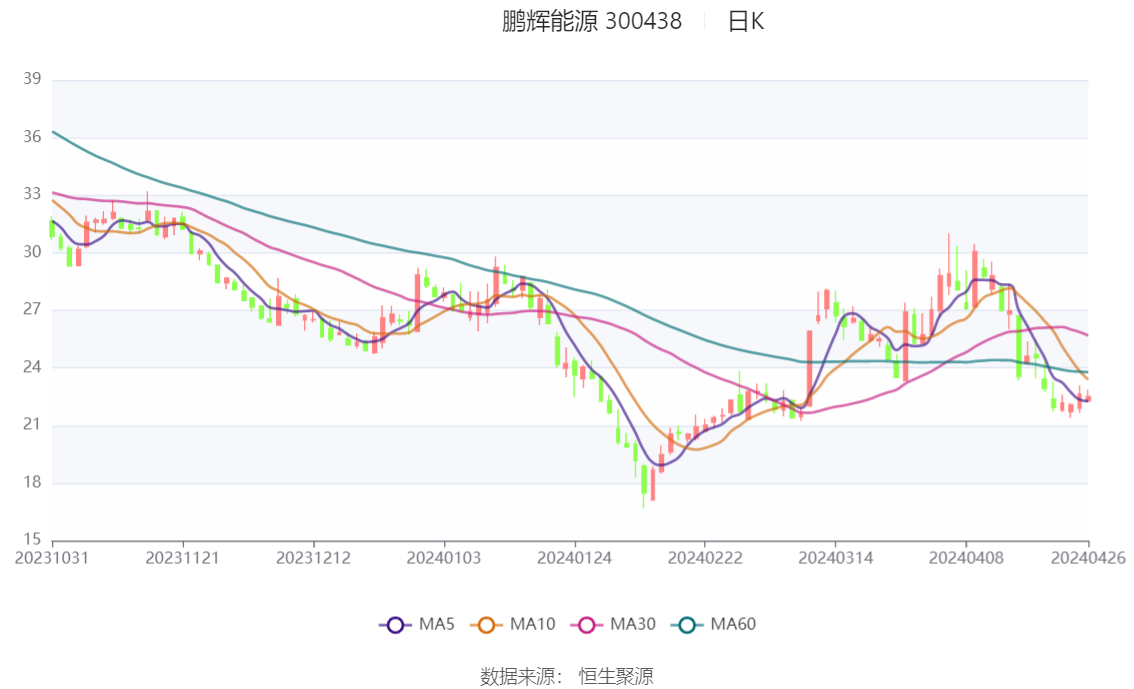Click the 日K chart type label
The height and width of the screenshot is (689, 1134).
coord(746,21)
